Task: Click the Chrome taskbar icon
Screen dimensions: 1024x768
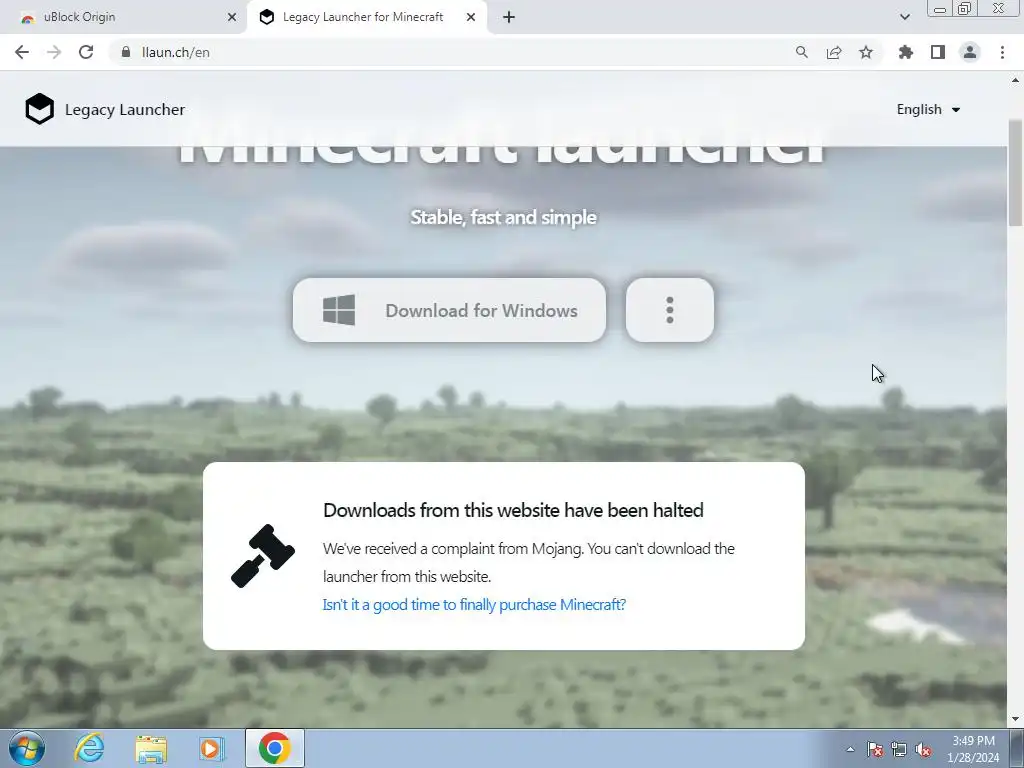Action: (x=275, y=748)
